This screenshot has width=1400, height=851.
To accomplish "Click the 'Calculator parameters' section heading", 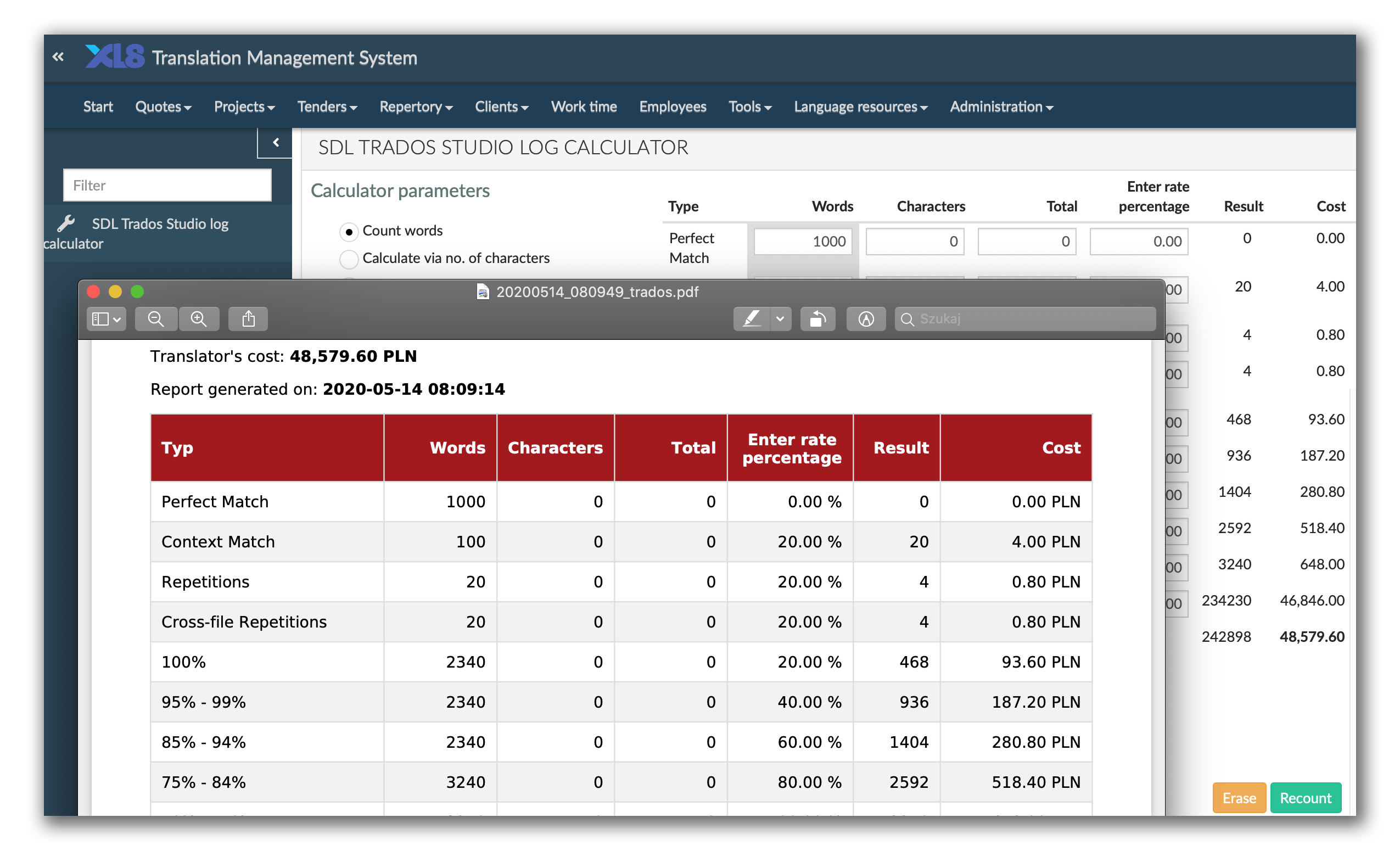I will coord(400,191).
